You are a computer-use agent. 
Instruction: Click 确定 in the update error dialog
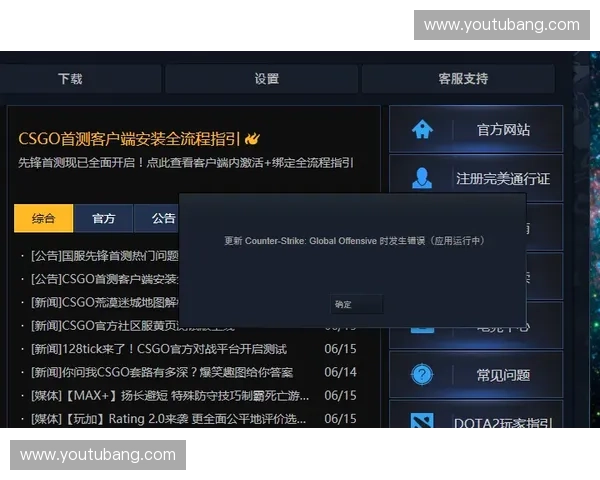click(x=357, y=304)
